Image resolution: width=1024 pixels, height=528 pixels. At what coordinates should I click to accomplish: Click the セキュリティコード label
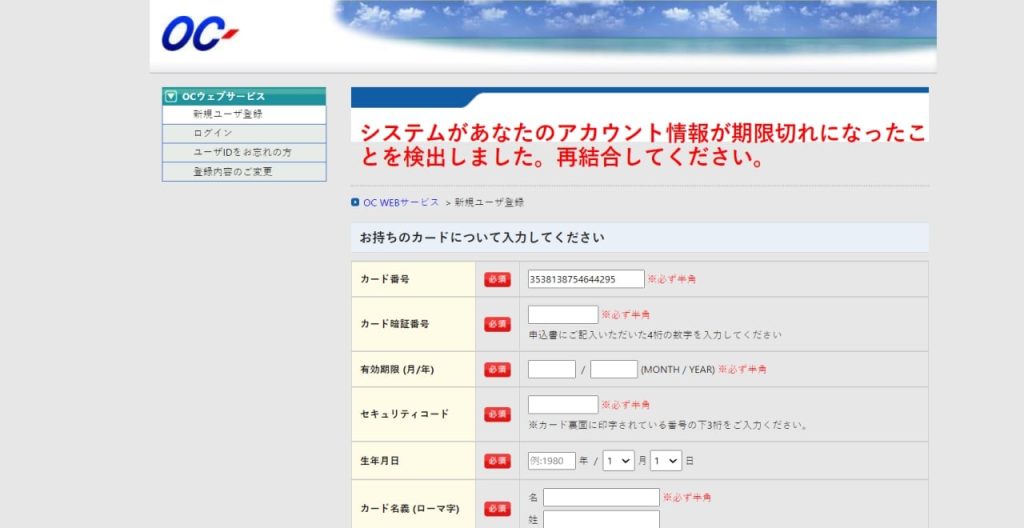[404, 414]
